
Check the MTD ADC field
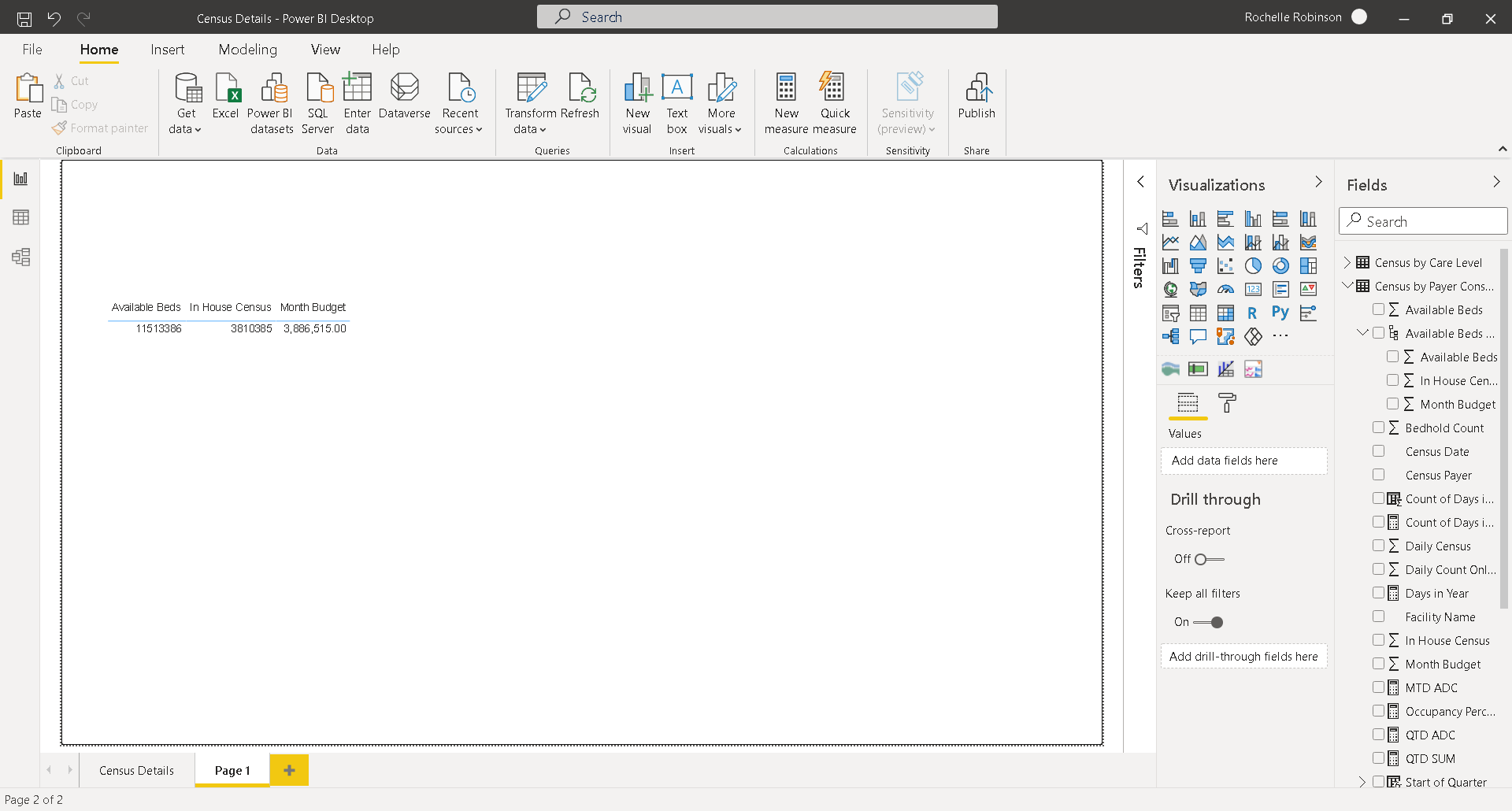tap(1378, 687)
